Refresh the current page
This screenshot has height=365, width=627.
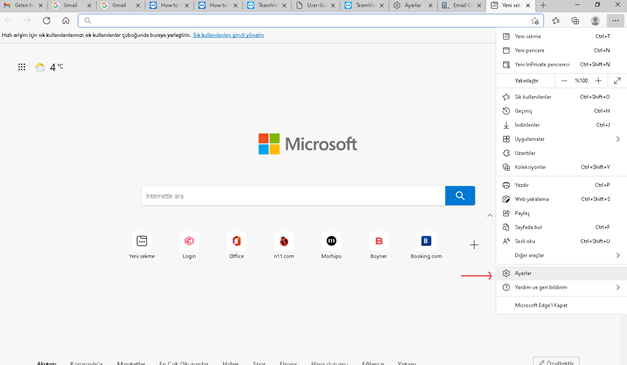[x=46, y=20]
